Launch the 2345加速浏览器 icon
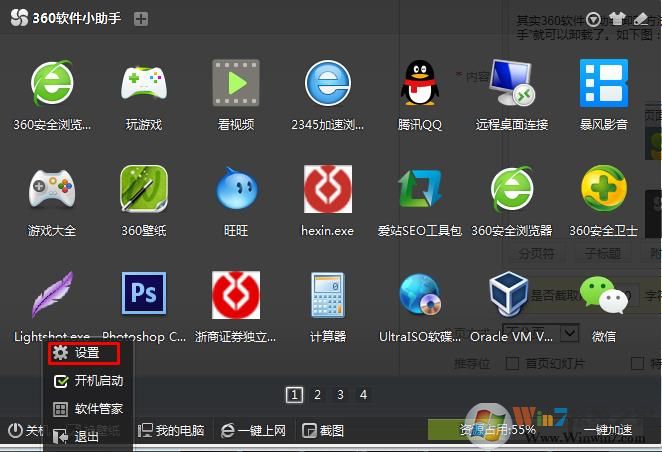The image size is (662, 452). point(328,83)
